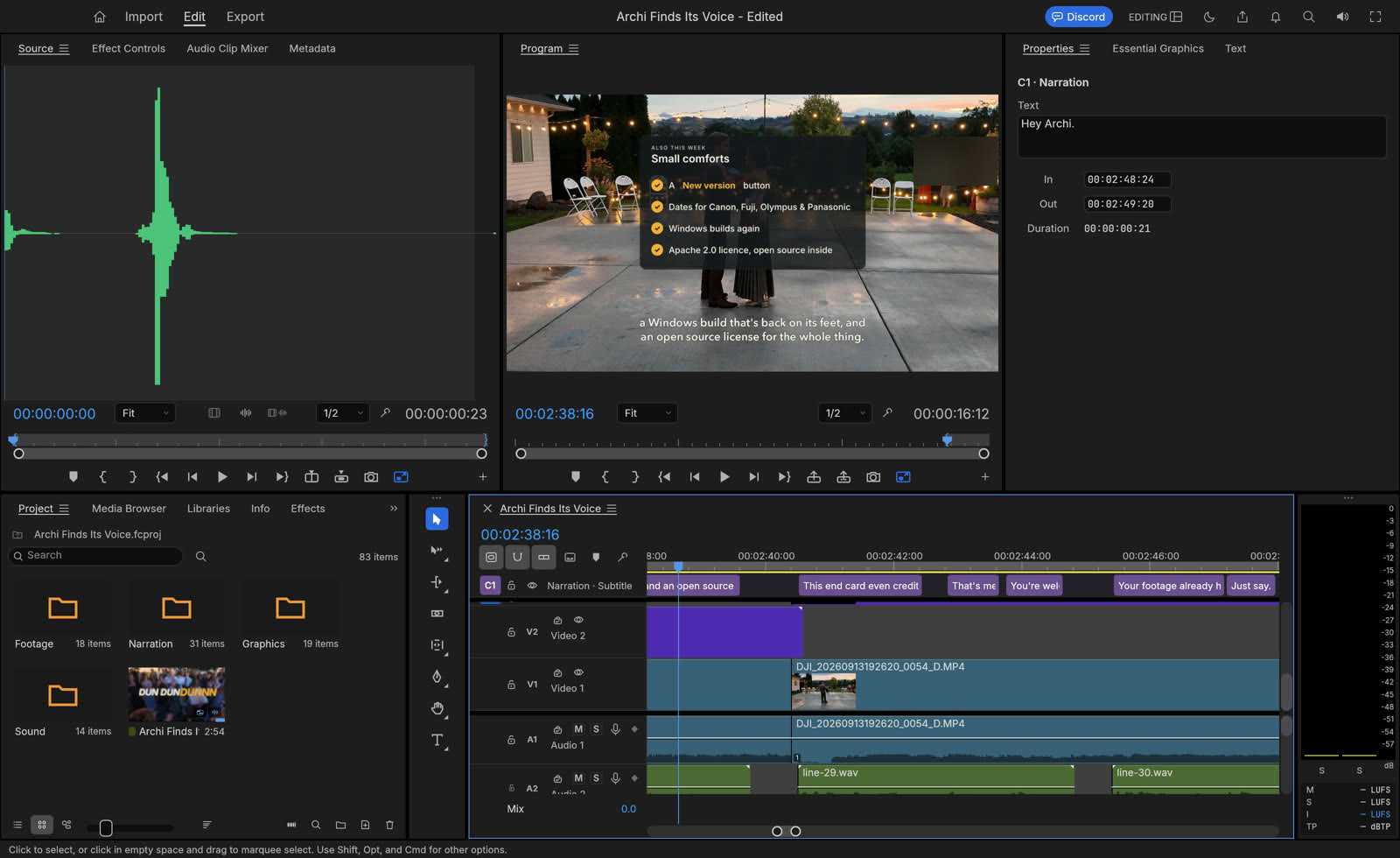1400x858 pixels.
Task: Click the Project panel Search field
Action: pos(96,556)
